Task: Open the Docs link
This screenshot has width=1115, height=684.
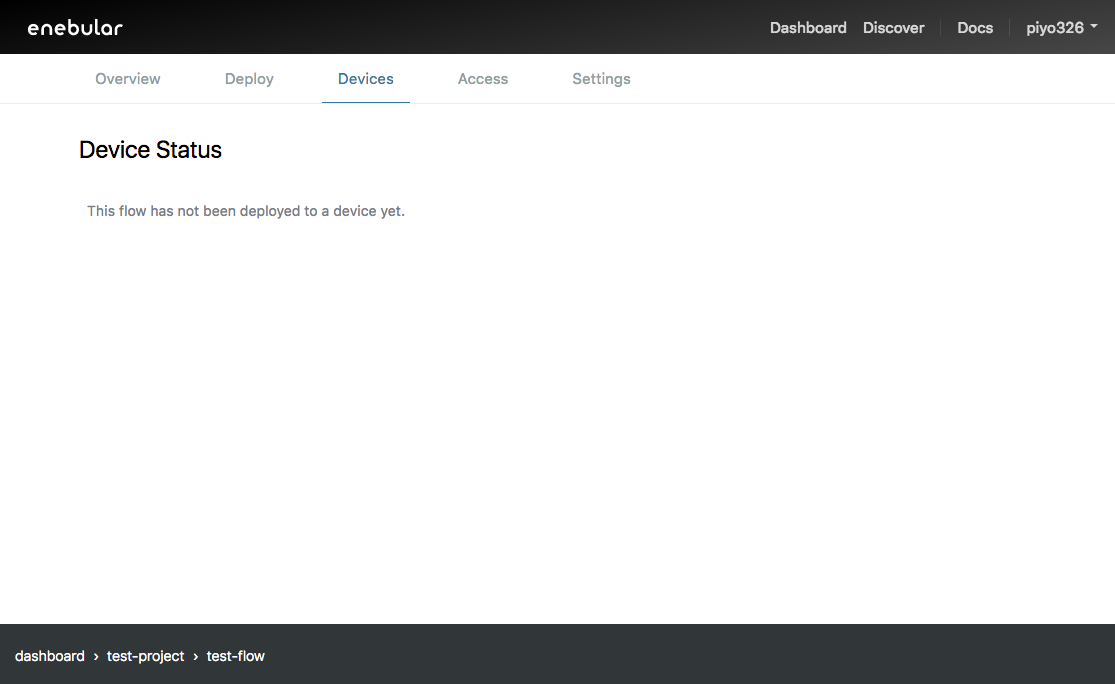Action: pyautogui.click(x=975, y=28)
